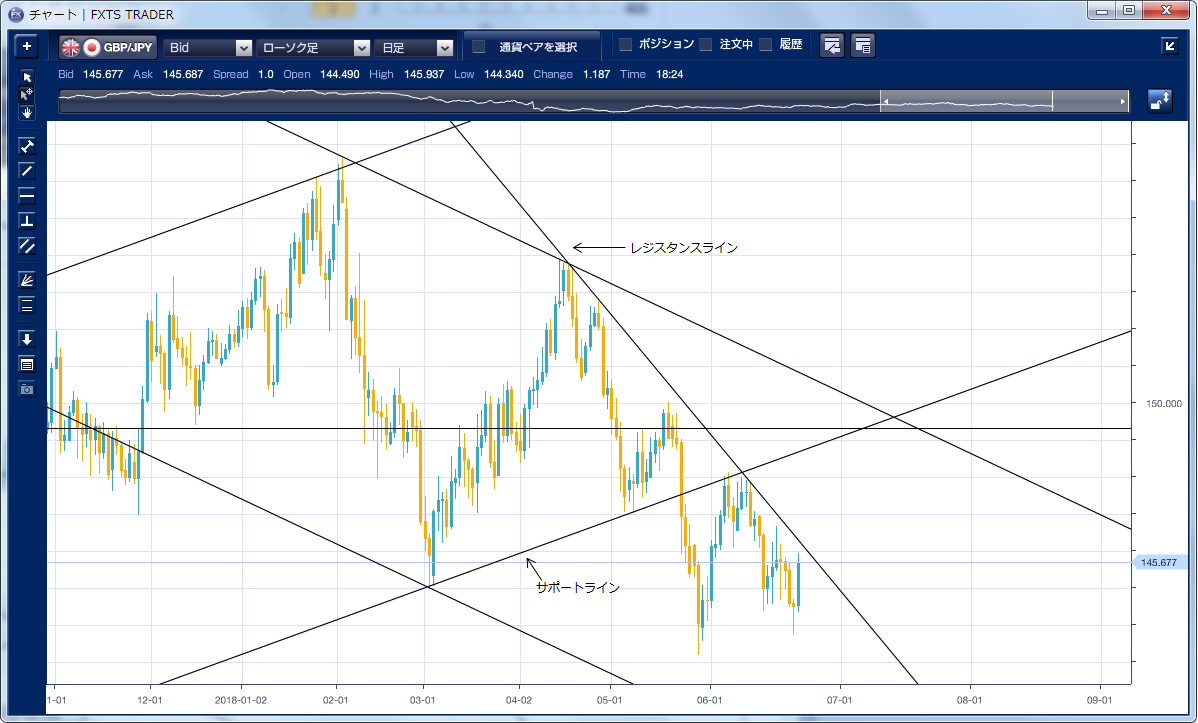Screen dimensions: 1198x723
Task: Choose the fan lines drawing tool
Action: 27,280
